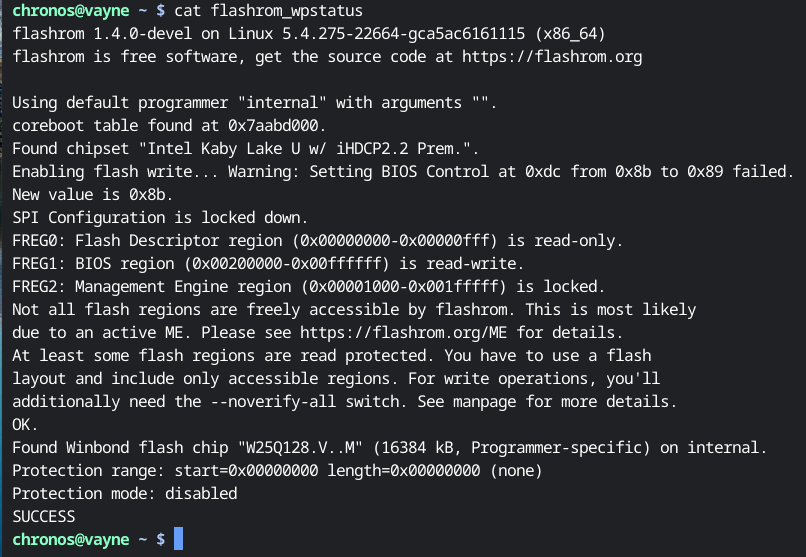
Task: Open the https://flashrom.org/ME details link
Action: (x=403, y=333)
